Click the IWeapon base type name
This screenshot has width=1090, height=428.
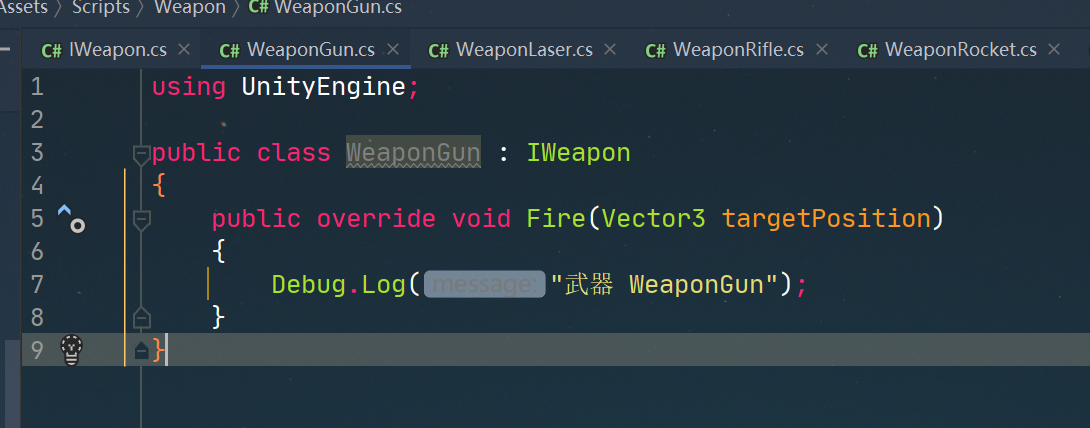tap(578, 152)
